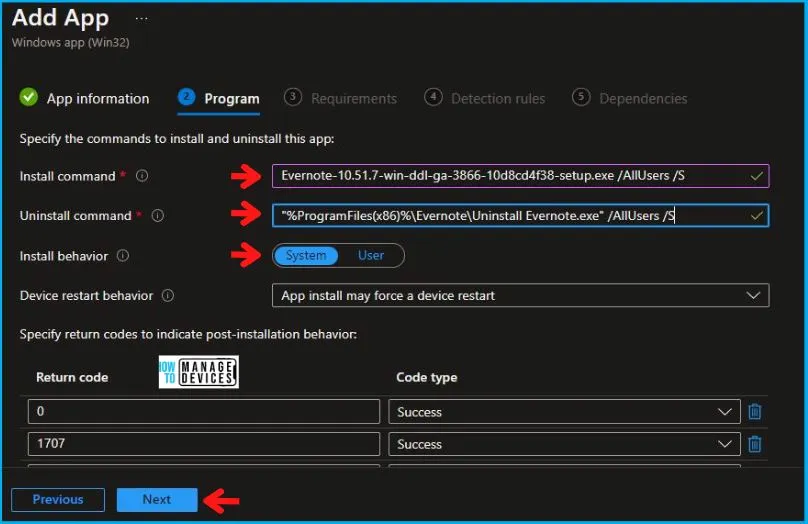Screen dimensions: 808x524
Task: Open Code type dropdown for return code 0
Action: tap(564, 412)
